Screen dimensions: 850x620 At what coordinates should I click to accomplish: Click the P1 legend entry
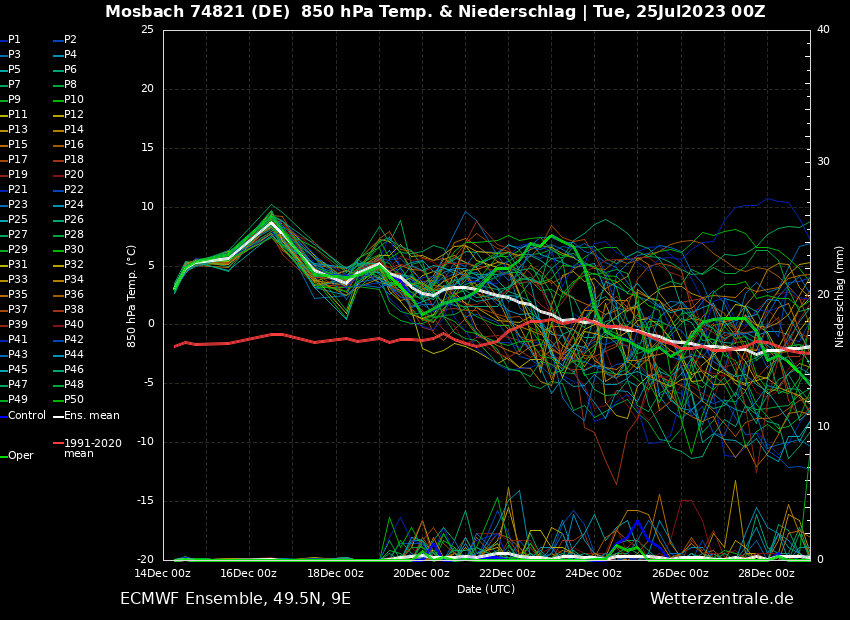(14, 40)
